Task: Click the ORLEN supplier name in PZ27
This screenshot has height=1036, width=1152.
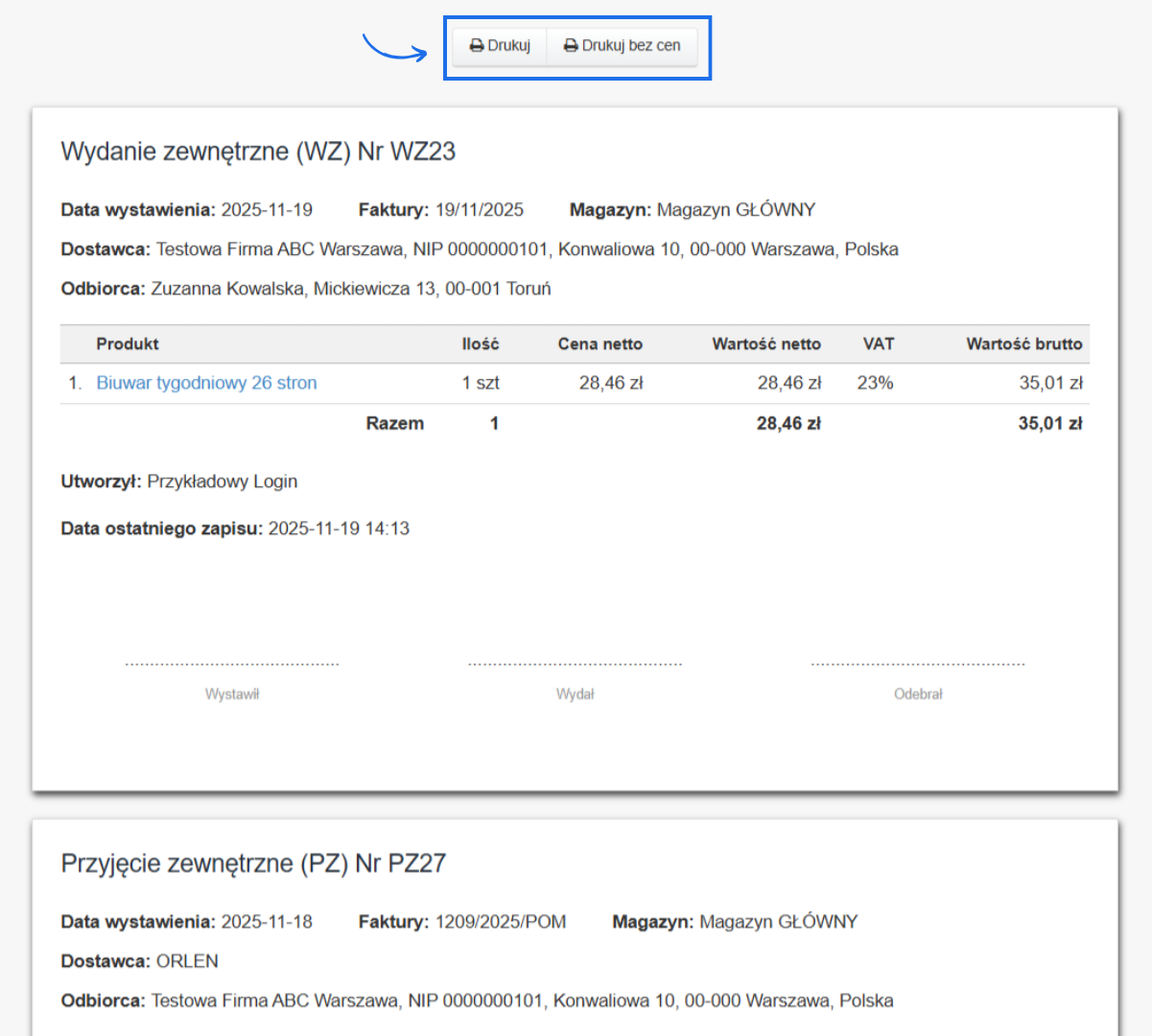Action: tap(187, 961)
